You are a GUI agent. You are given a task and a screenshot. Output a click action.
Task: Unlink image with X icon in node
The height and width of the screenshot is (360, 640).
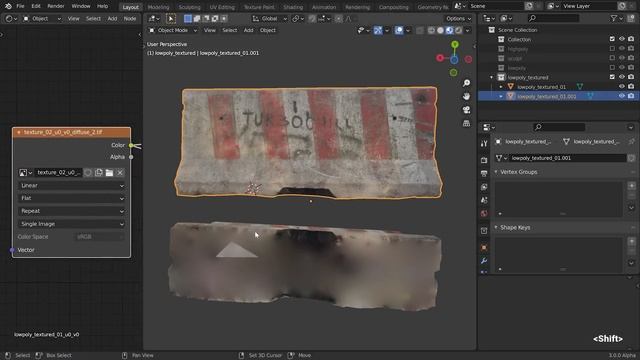coord(120,173)
